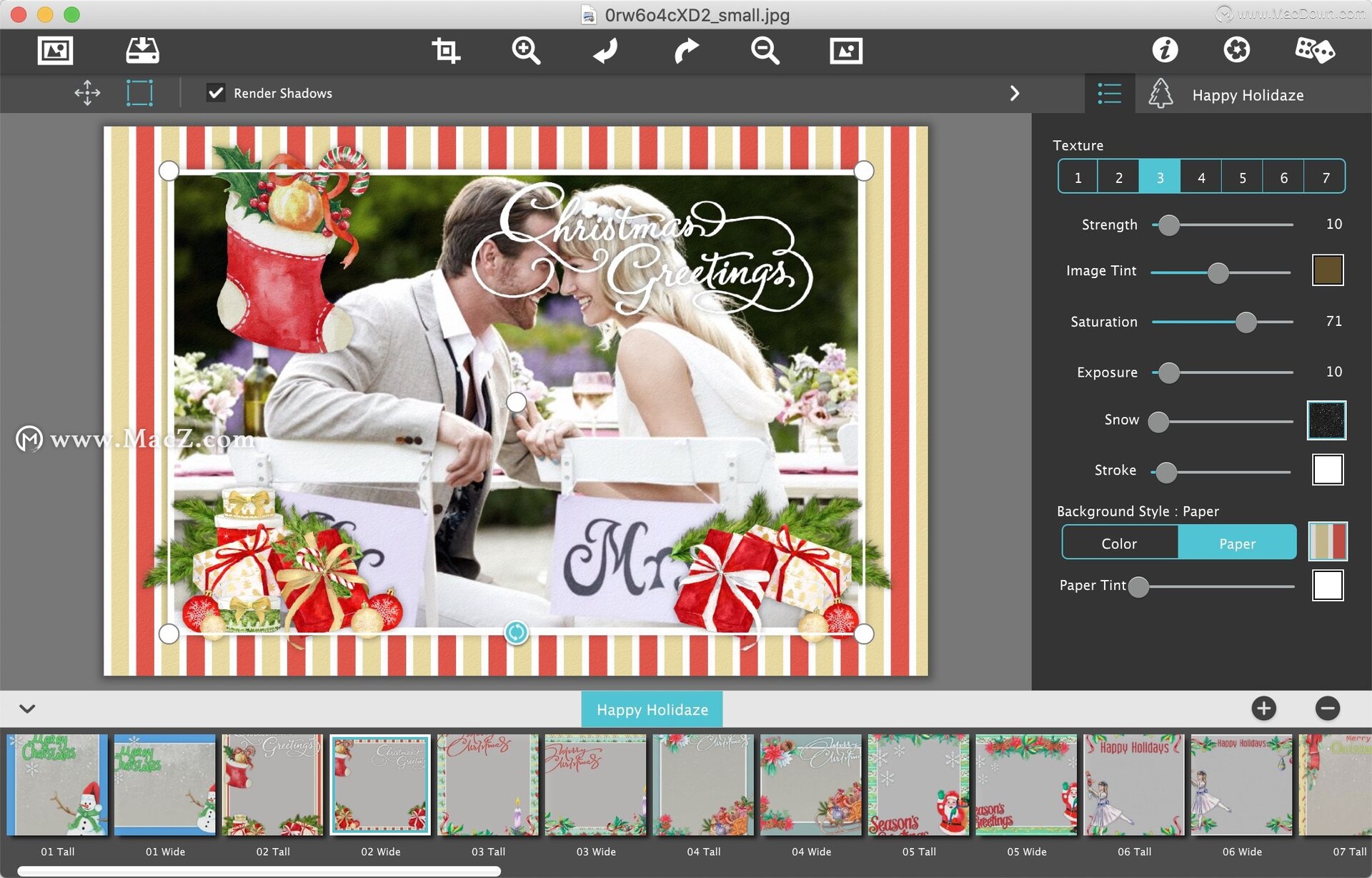This screenshot has height=878, width=1372.
Task: Click the preset strip horizontal scrollbar
Action: click(x=259, y=871)
